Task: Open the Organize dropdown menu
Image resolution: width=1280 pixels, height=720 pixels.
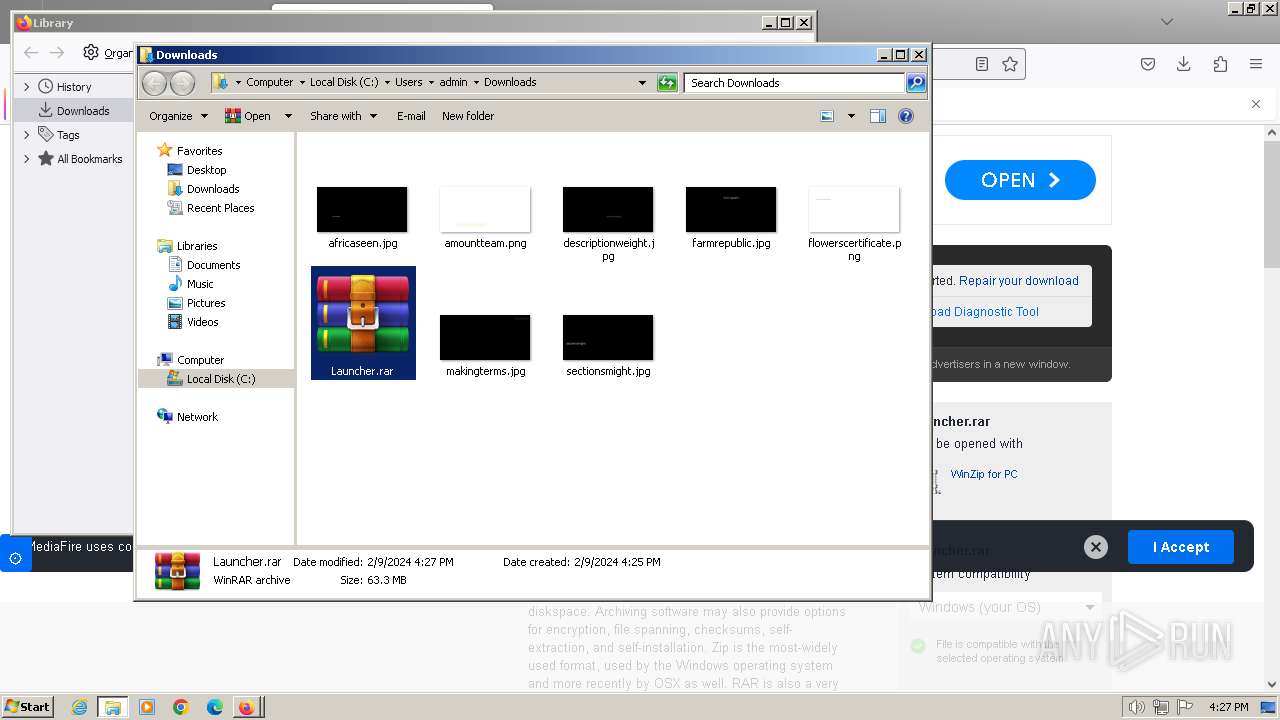Action: (178, 116)
